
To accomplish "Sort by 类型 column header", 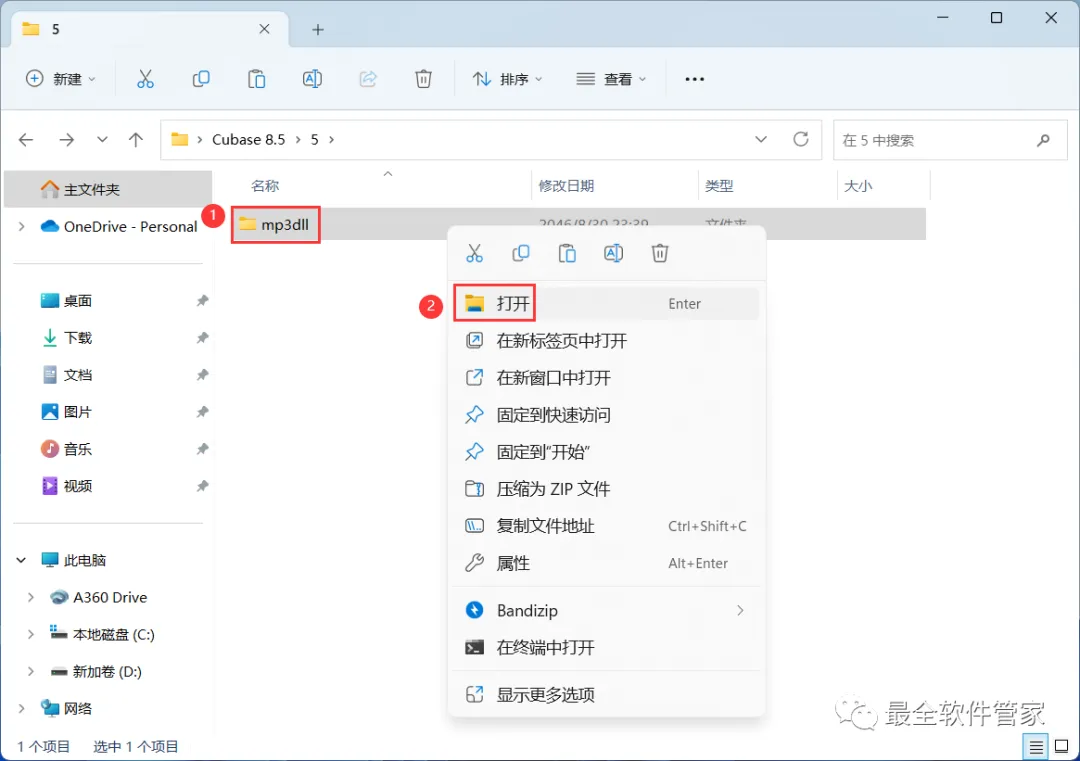I will coord(719,186).
